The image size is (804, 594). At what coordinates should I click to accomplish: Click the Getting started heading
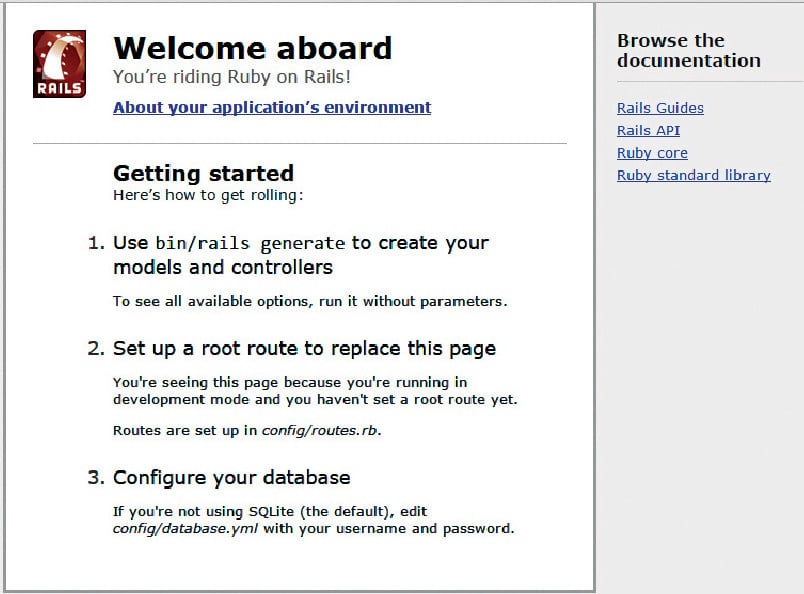coord(203,173)
